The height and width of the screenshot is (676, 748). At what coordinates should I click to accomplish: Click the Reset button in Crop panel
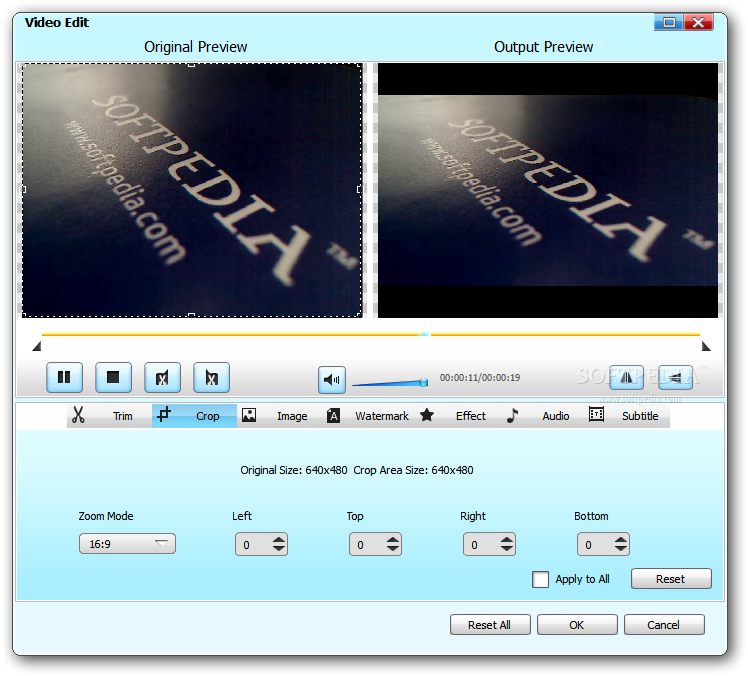[x=671, y=579]
